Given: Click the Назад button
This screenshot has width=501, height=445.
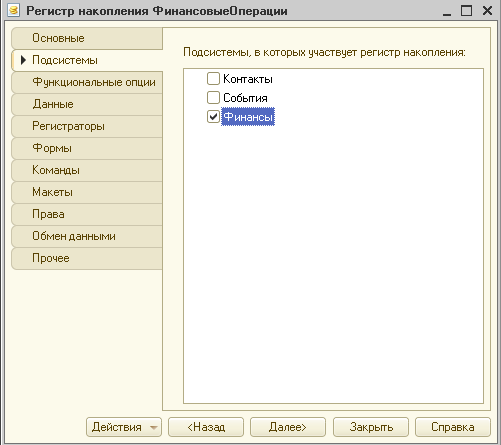Looking at the screenshot, I should pos(206,427).
